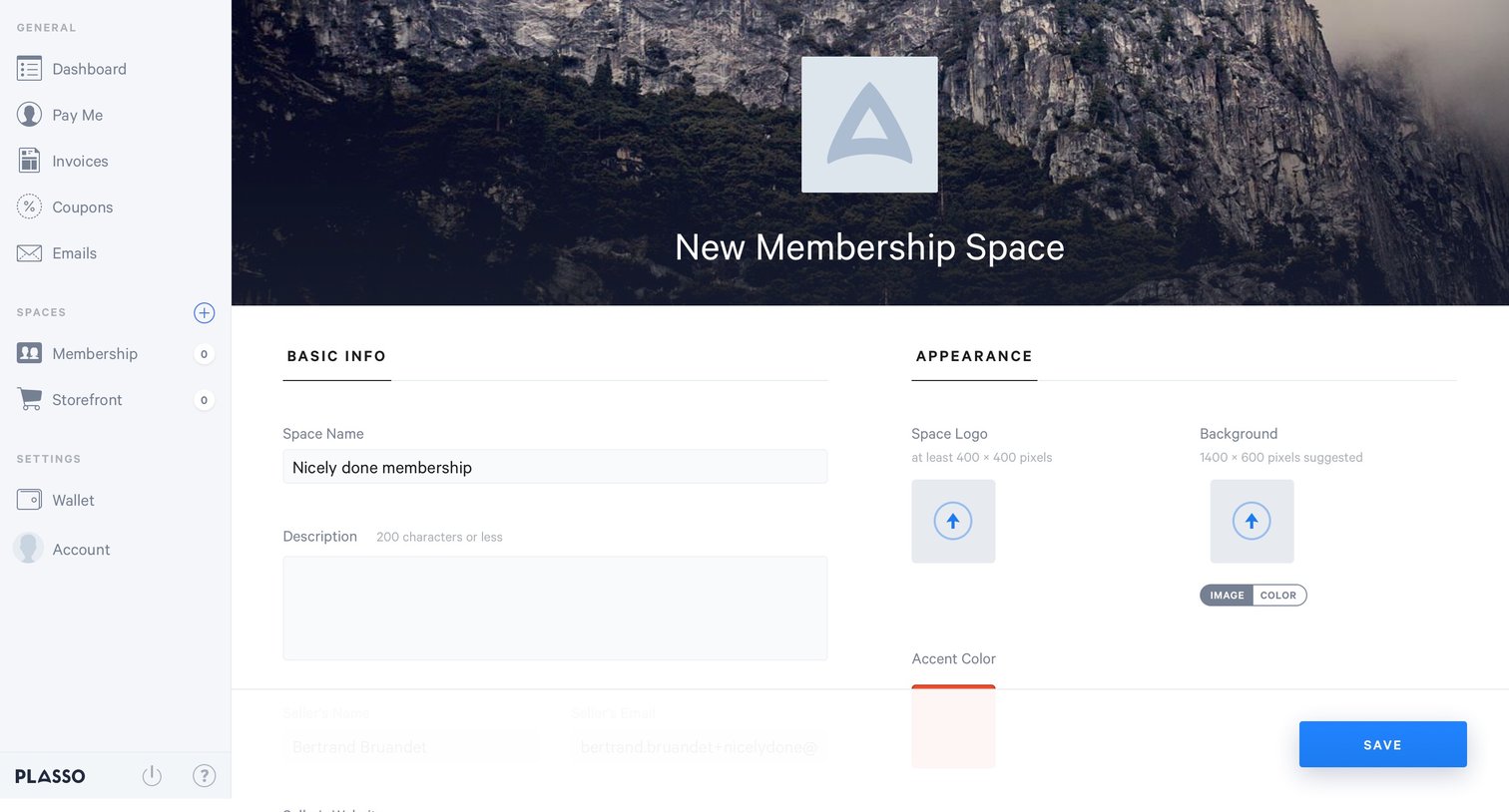Click the power logout icon
This screenshot has height=812, width=1509.
pyautogui.click(x=152, y=775)
